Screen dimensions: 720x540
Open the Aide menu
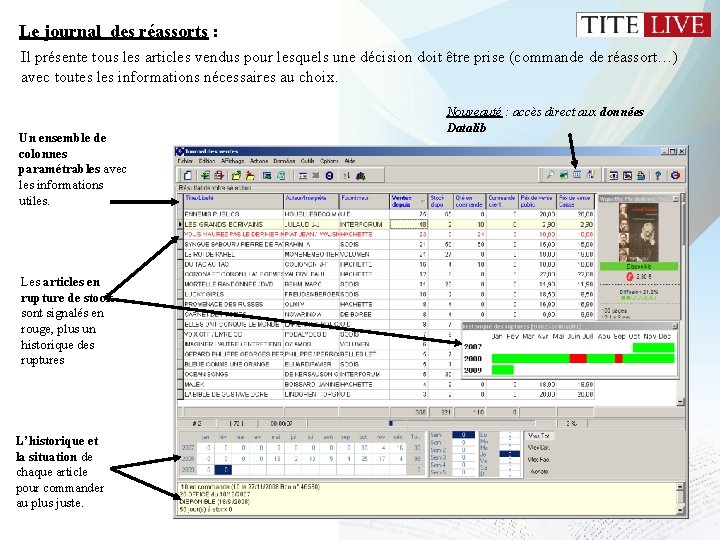(x=350, y=161)
